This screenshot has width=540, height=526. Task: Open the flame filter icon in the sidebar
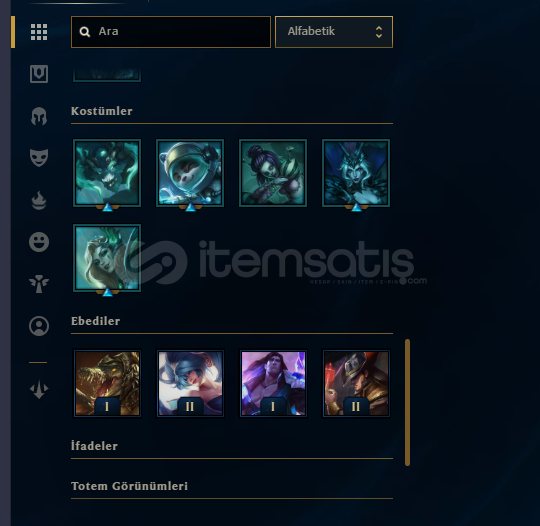(x=39, y=200)
